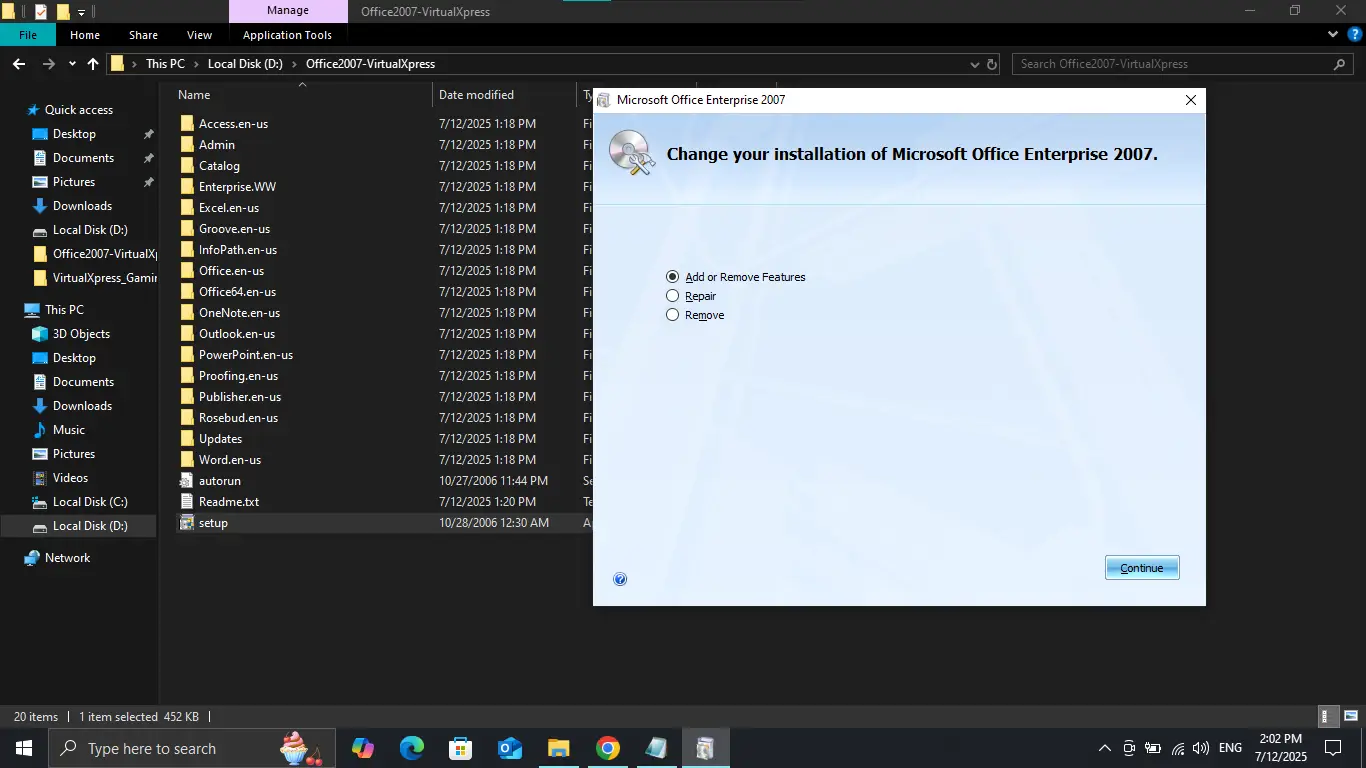The image size is (1366, 768).
Task: Open the Windows Start menu
Action: click(x=23, y=748)
